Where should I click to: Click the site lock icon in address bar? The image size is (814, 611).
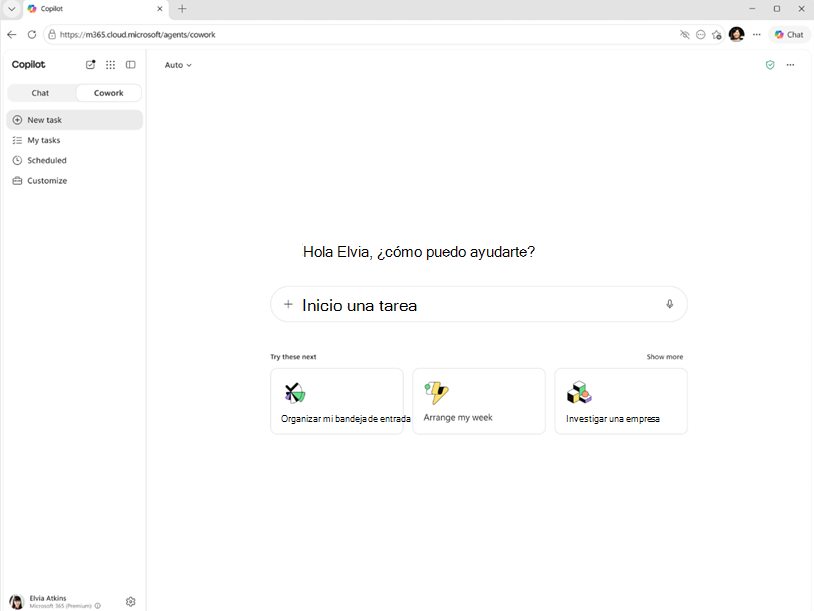click(x=52, y=34)
